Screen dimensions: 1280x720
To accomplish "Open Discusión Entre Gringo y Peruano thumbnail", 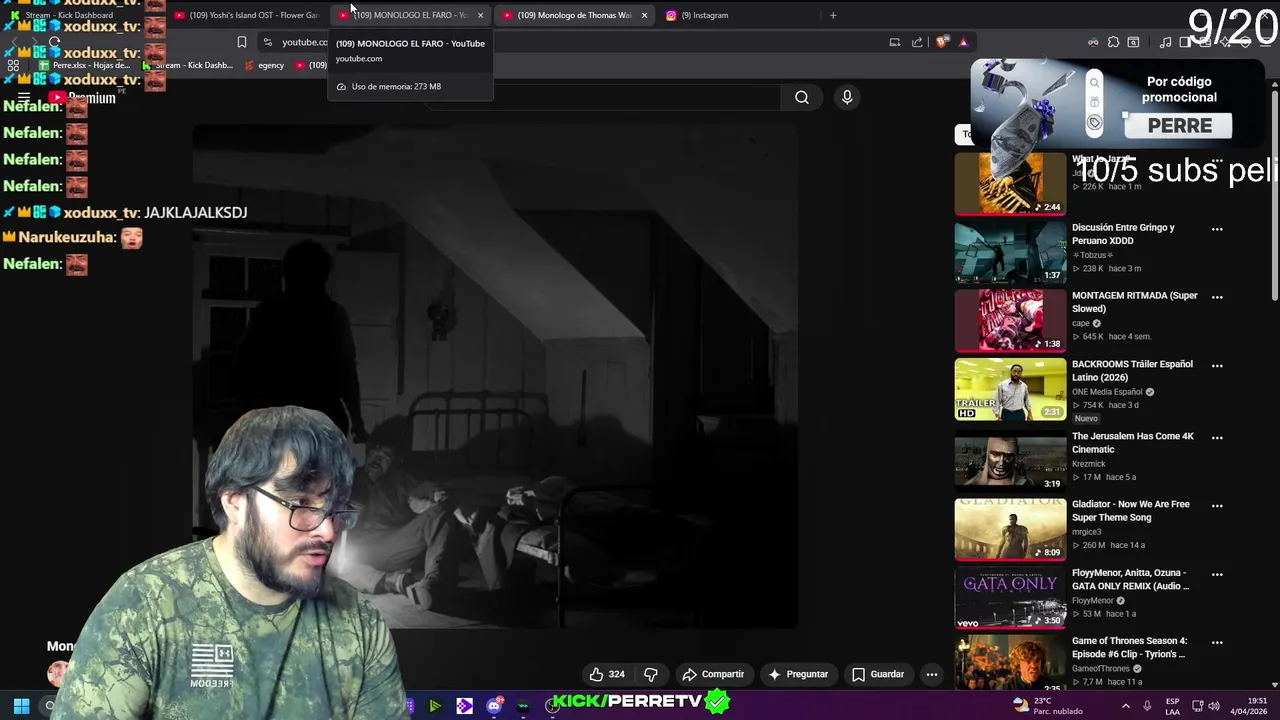I will coord(1010,252).
